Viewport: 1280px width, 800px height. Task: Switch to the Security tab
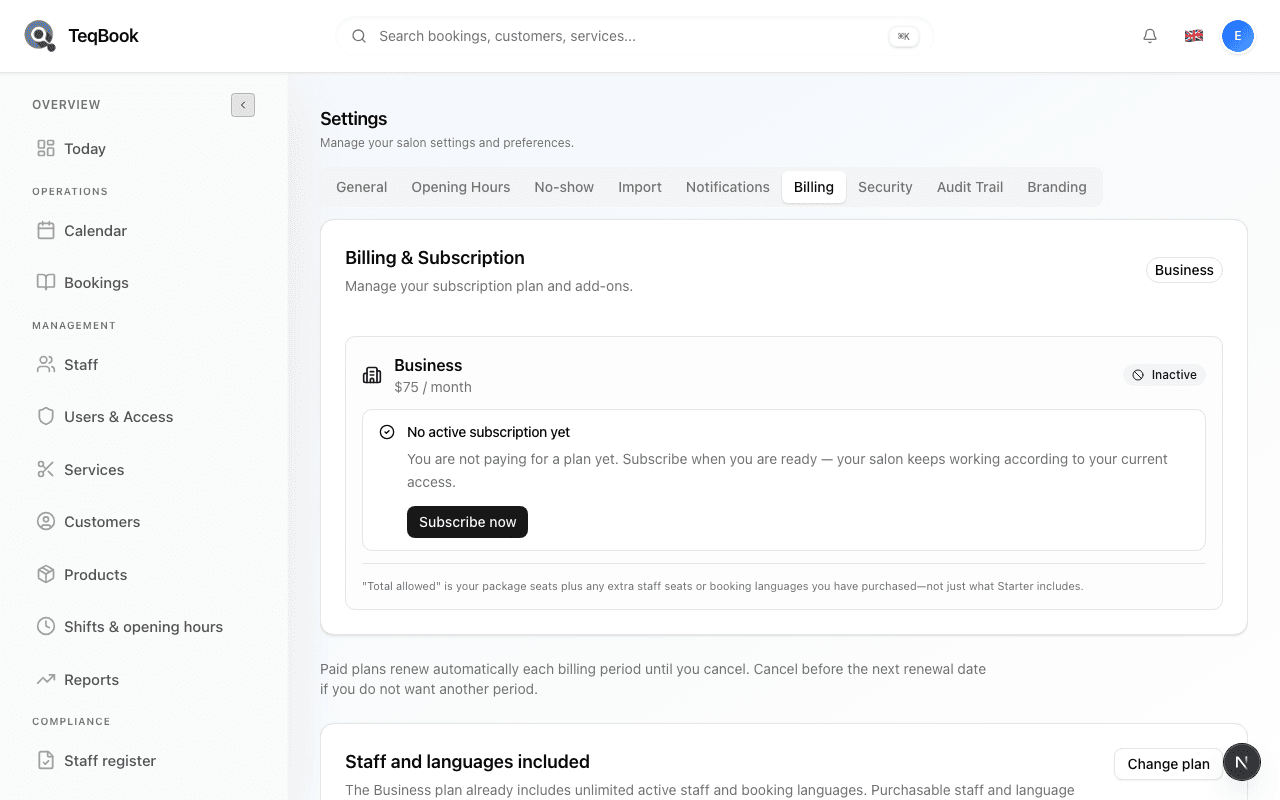coord(885,187)
